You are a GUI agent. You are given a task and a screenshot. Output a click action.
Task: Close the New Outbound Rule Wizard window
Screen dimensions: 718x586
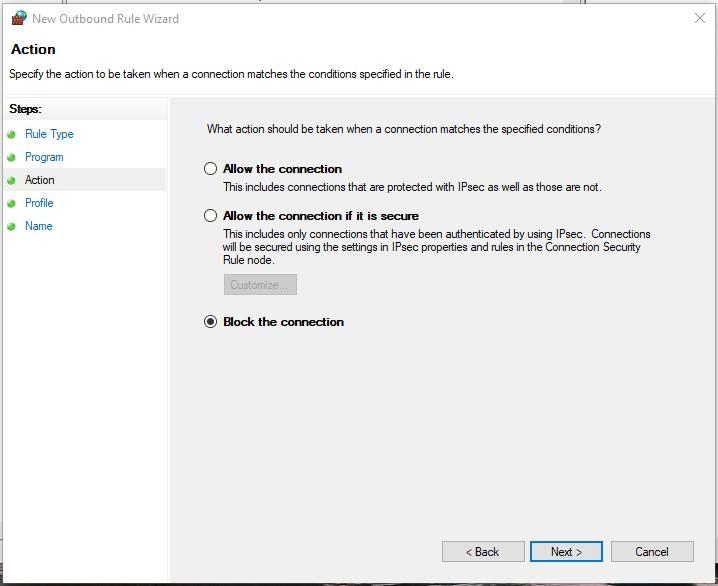click(x=700, y=18)
